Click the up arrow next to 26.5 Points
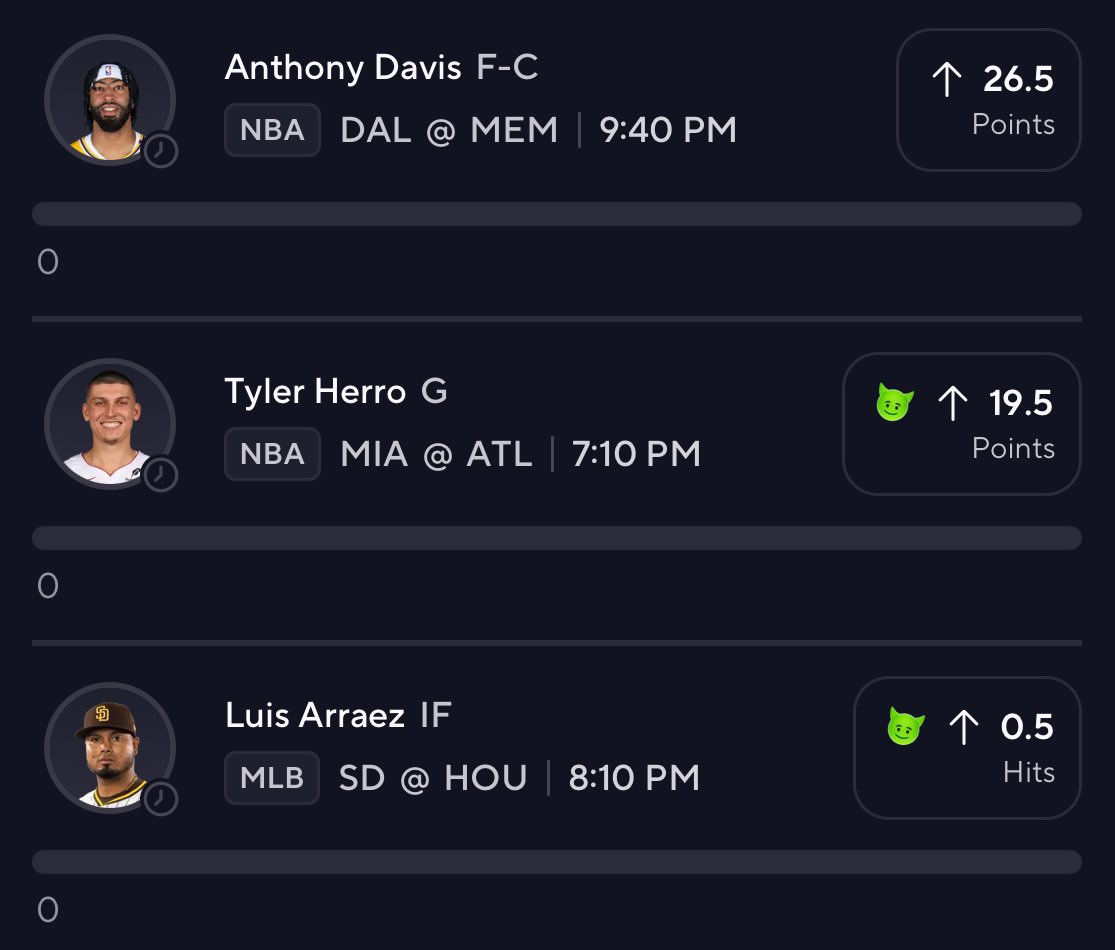The width and height of the screenshot is (1115, 950). (946, 79)
